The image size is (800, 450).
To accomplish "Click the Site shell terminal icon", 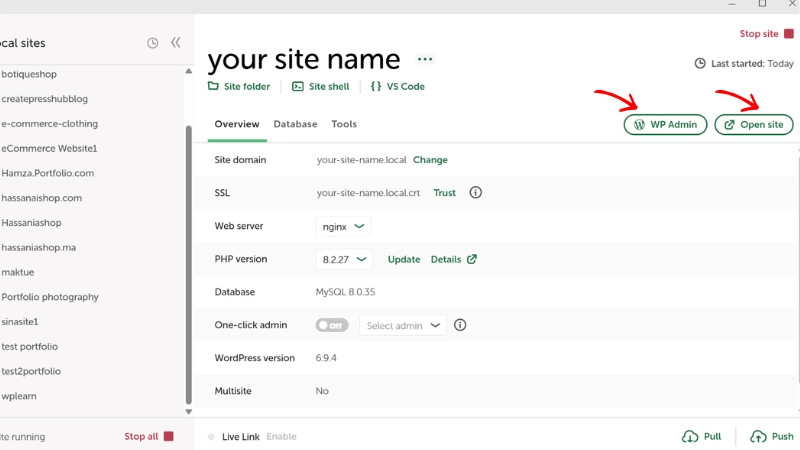I will [x=297, y=87].
